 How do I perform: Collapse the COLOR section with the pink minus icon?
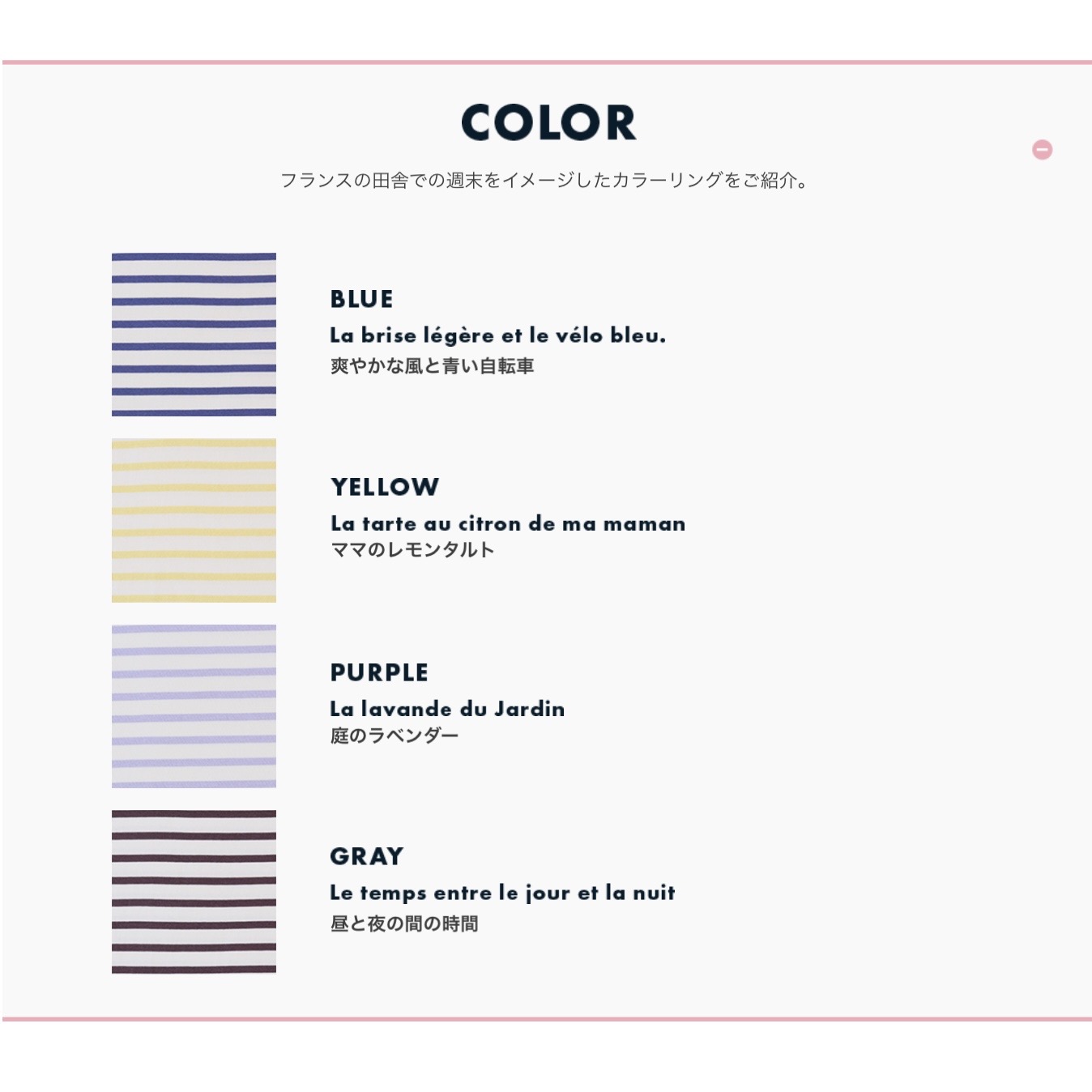[1042, 150]
